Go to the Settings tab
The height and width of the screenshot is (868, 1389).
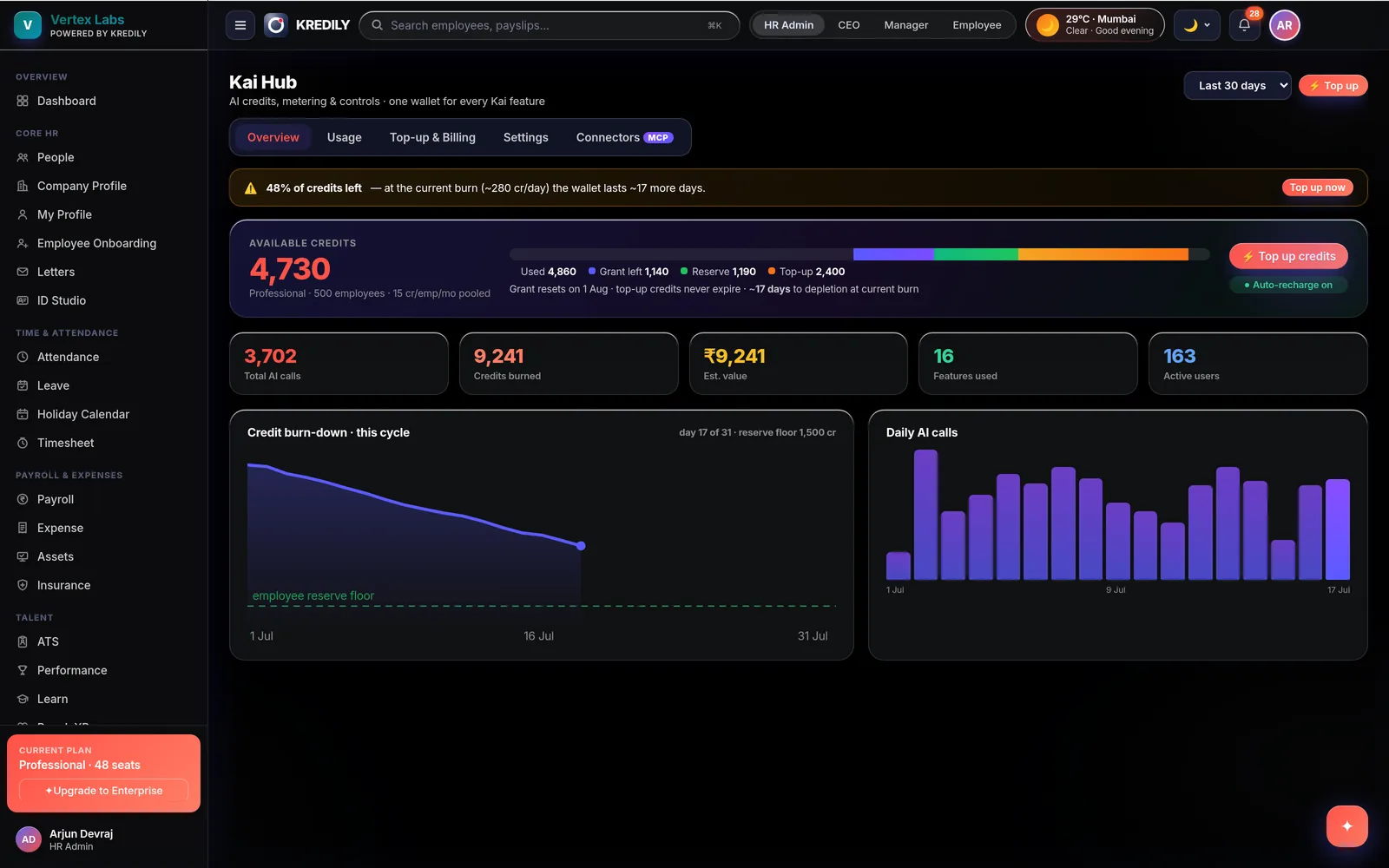(x=526, y=137)
